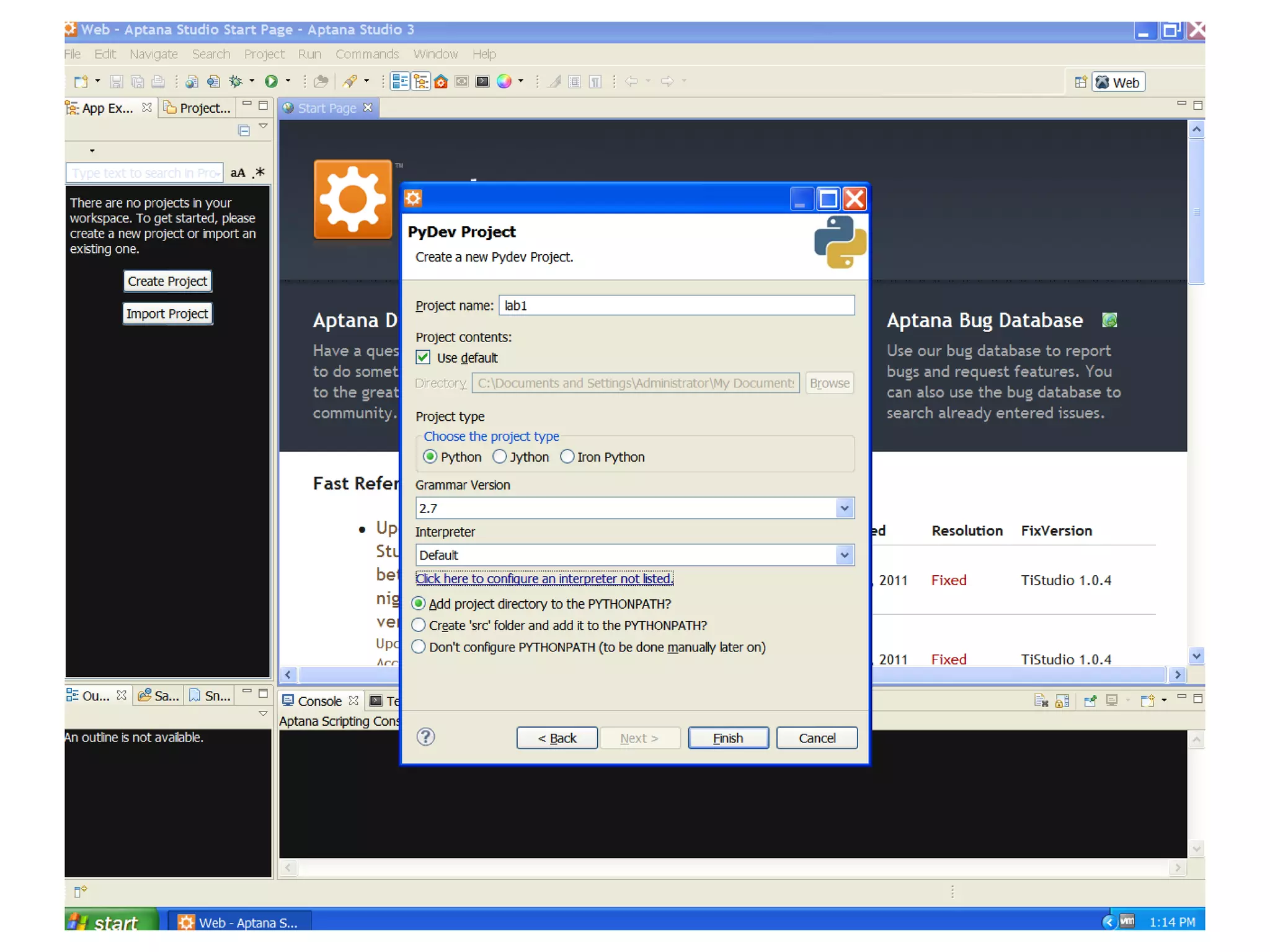
Task: Click the Finish button
Action: (728, 738)
